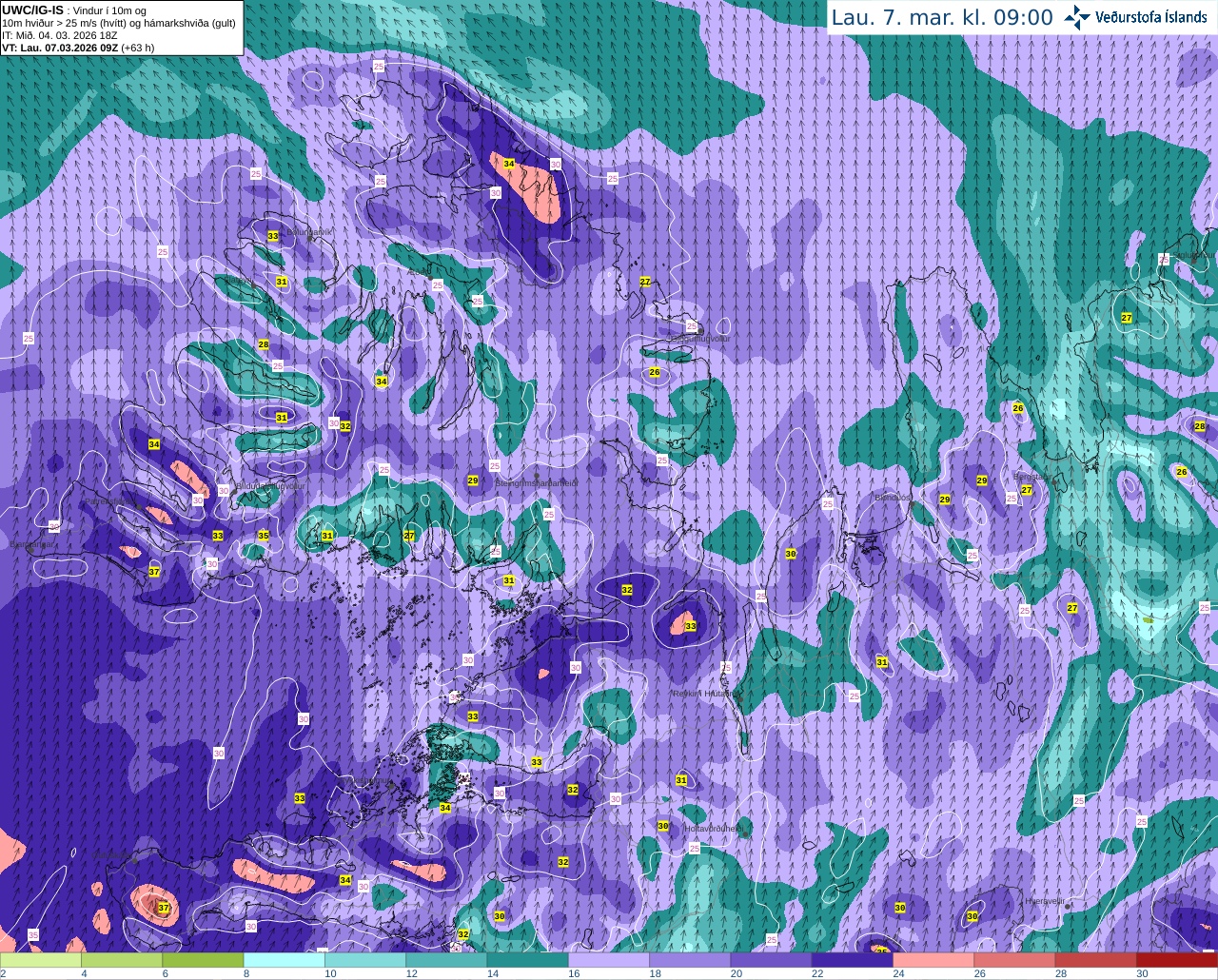Pick the 20–22 violet legend swatch
Image resolution: width=1218 pixels, height=980 pixels.
coord(771,960)
